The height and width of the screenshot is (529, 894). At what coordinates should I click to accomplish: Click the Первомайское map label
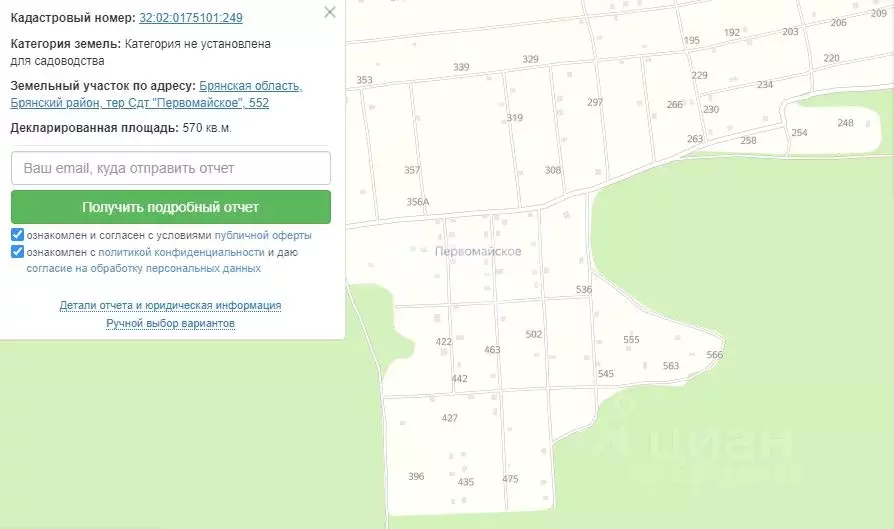click(x=478, y=251)
